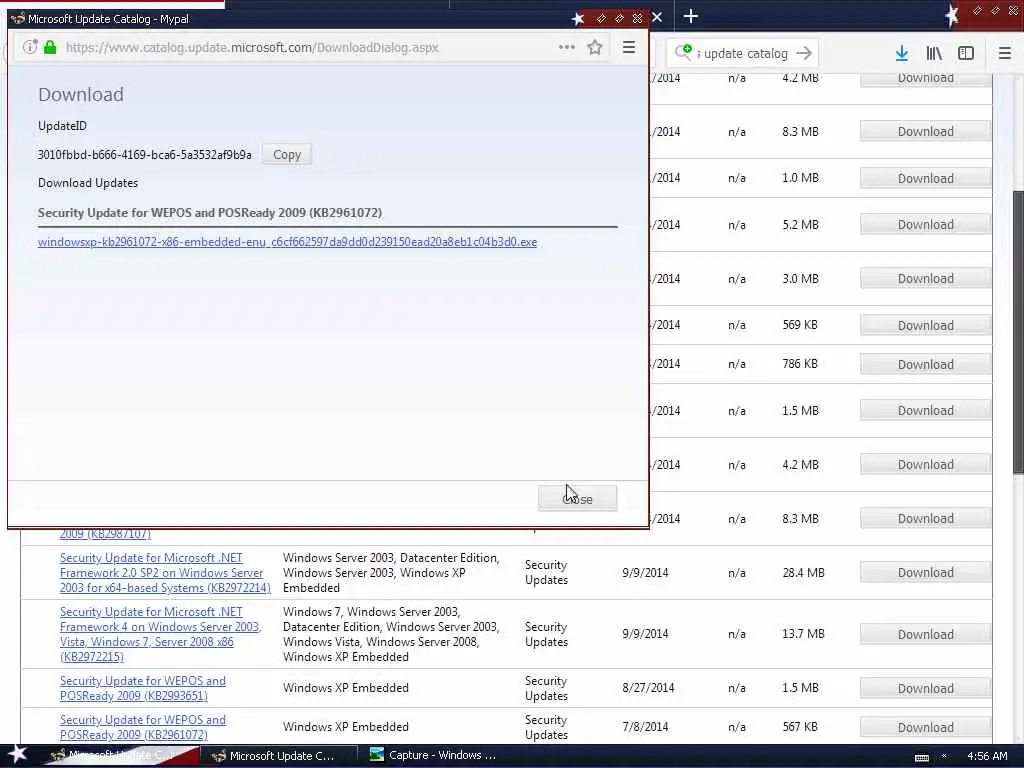The width and height of the screenshot is (1024, 768).
Task: Open KB2972214 .NET Framework 2.0 SP2 link
Action: [165, 573]
